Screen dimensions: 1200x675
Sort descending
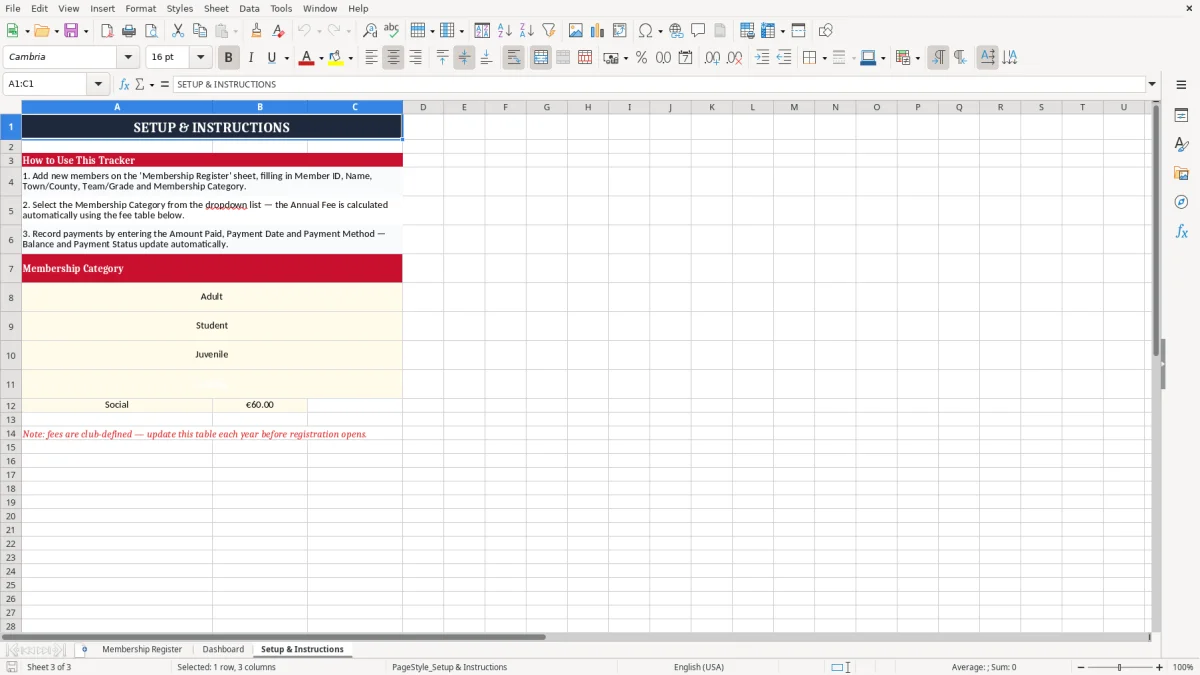click(x=527, y=31)
